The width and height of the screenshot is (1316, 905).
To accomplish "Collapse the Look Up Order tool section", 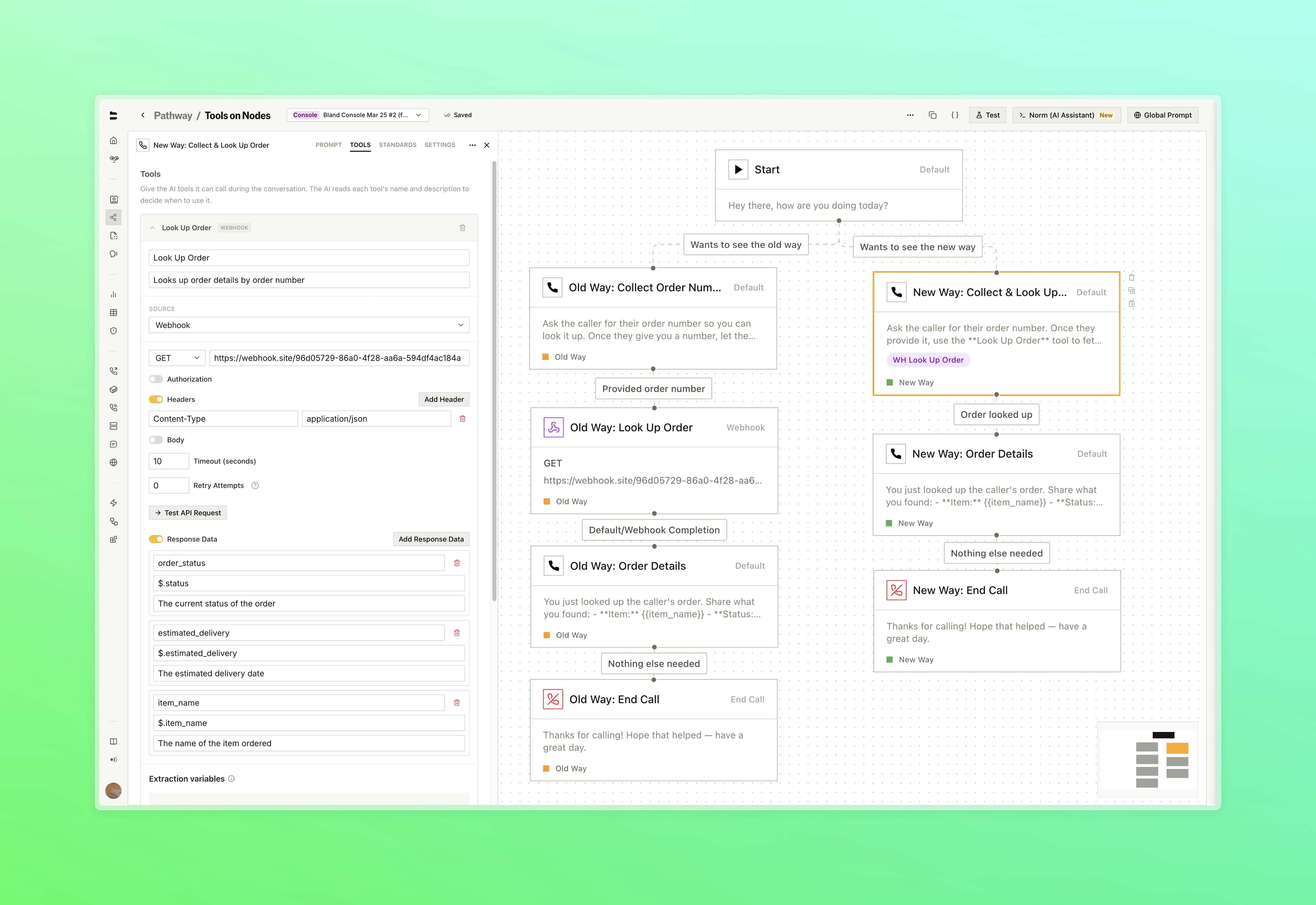I will [152, 228].
